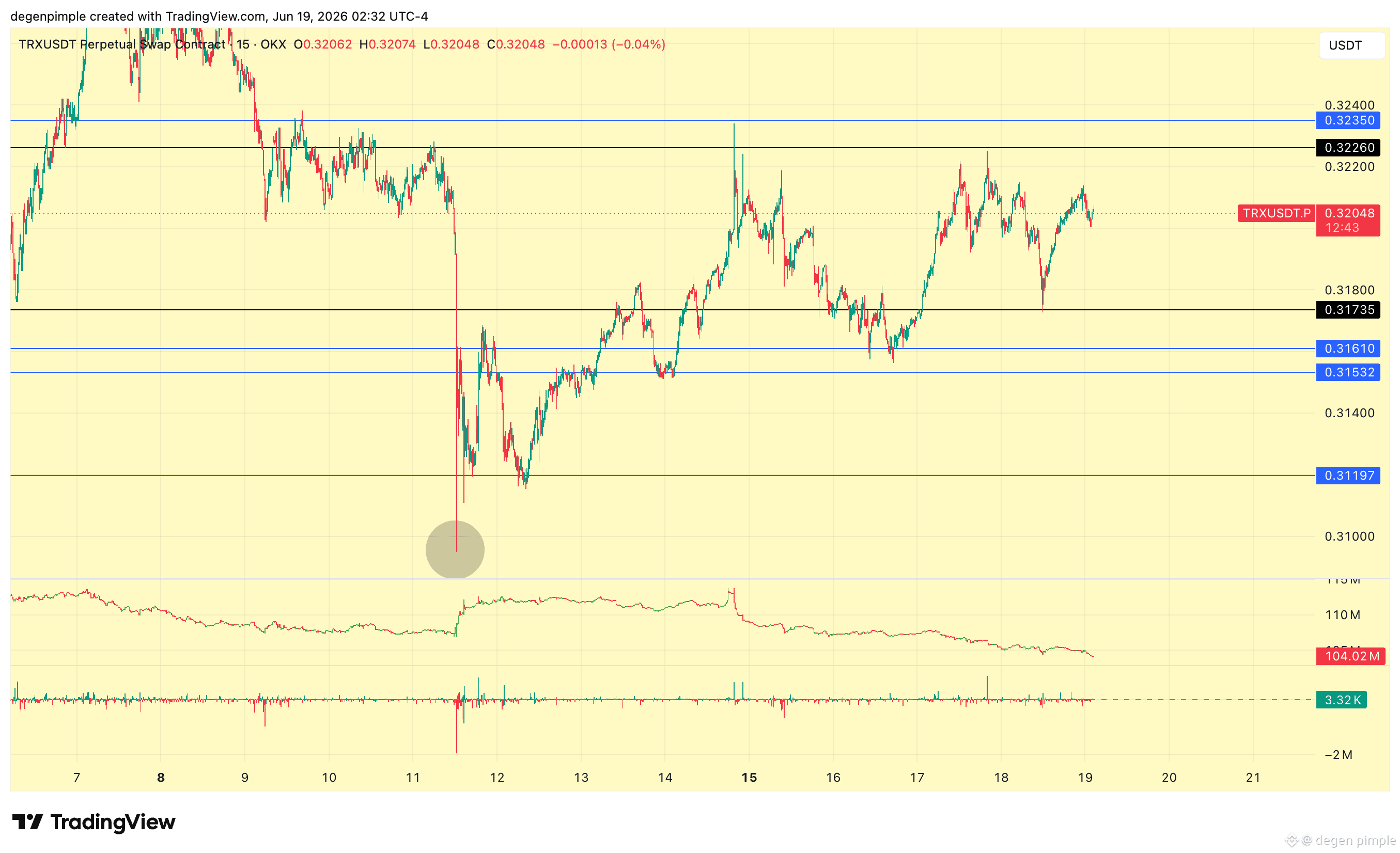1400x853 pixels.
Task: Click date 8 on the time axis
Action: (161, 778)
